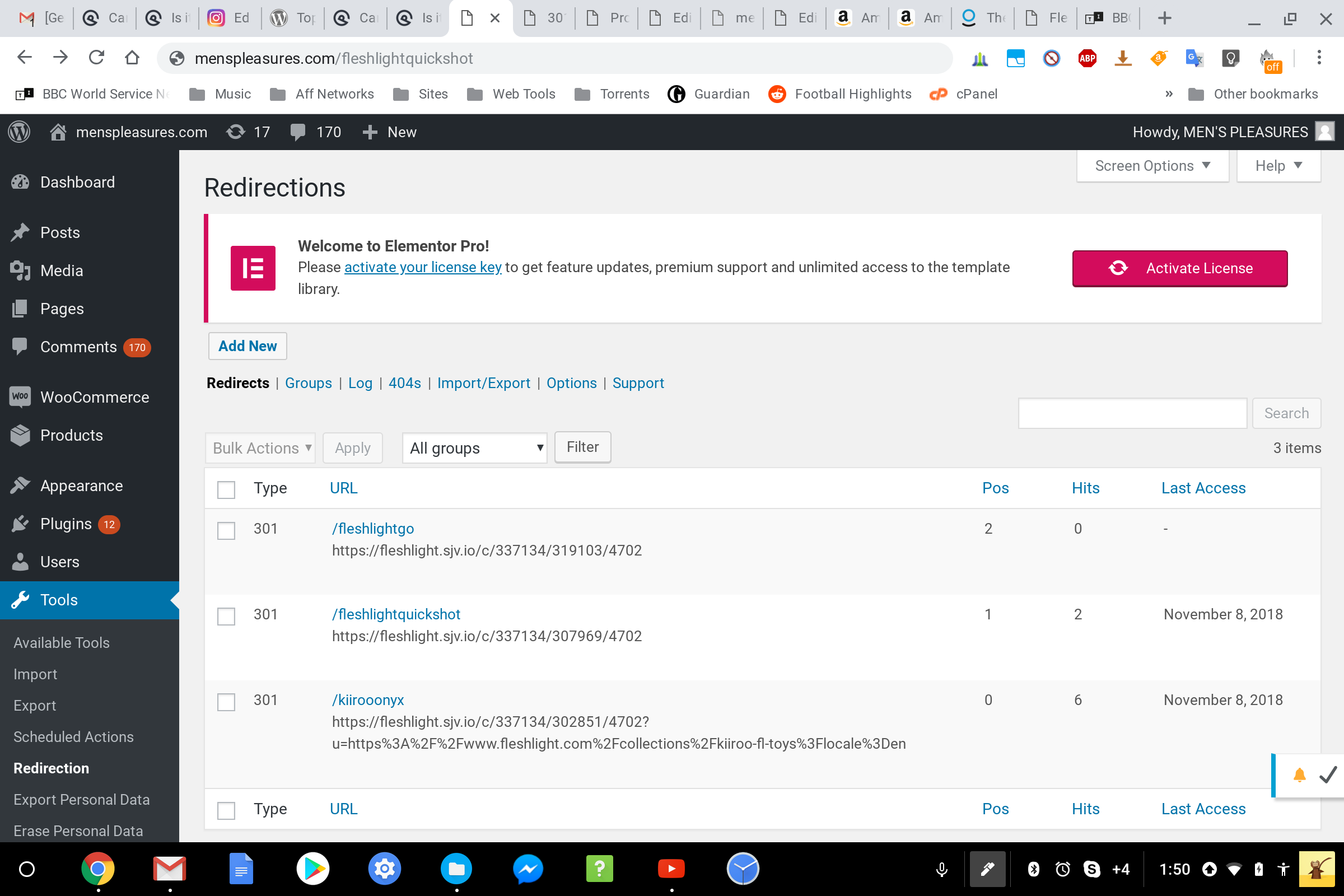Click the microphone icon in system tray
This screenshot has height=896, width=1344.
(x=942, y=869)
